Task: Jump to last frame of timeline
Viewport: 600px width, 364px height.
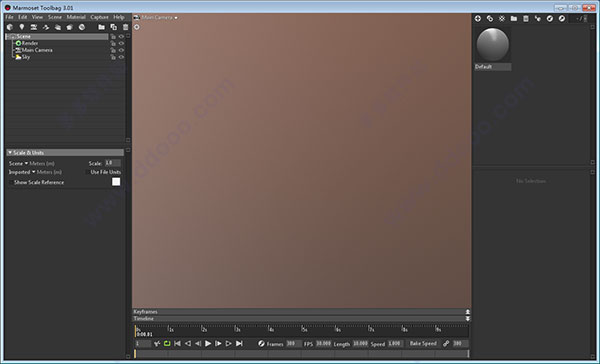Action: coord(239,344)
